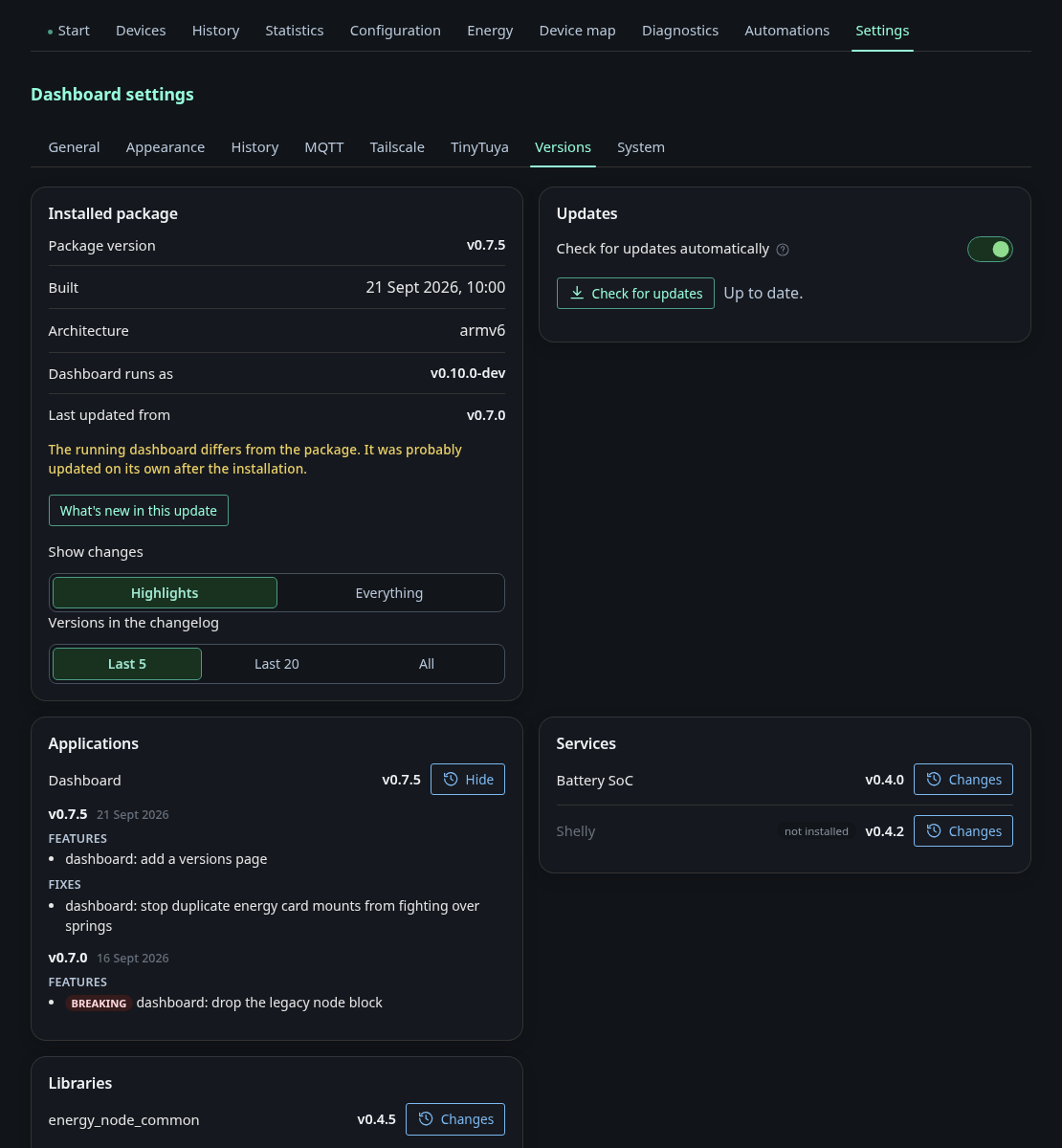This screenshot has width=1062, height=1148.
Task: Select Highlights under Show changes
Action: click(165, 593)
